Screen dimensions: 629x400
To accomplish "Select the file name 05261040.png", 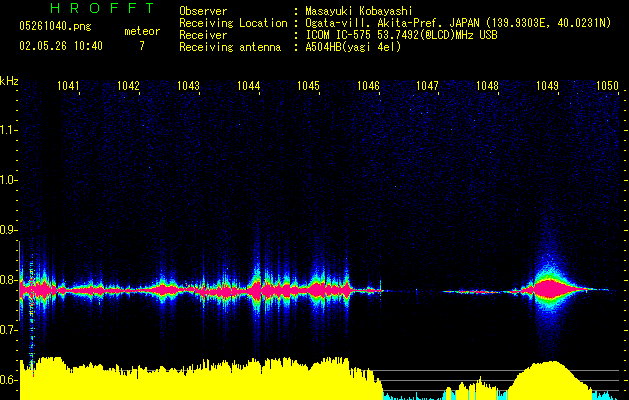I will [55, 26].
